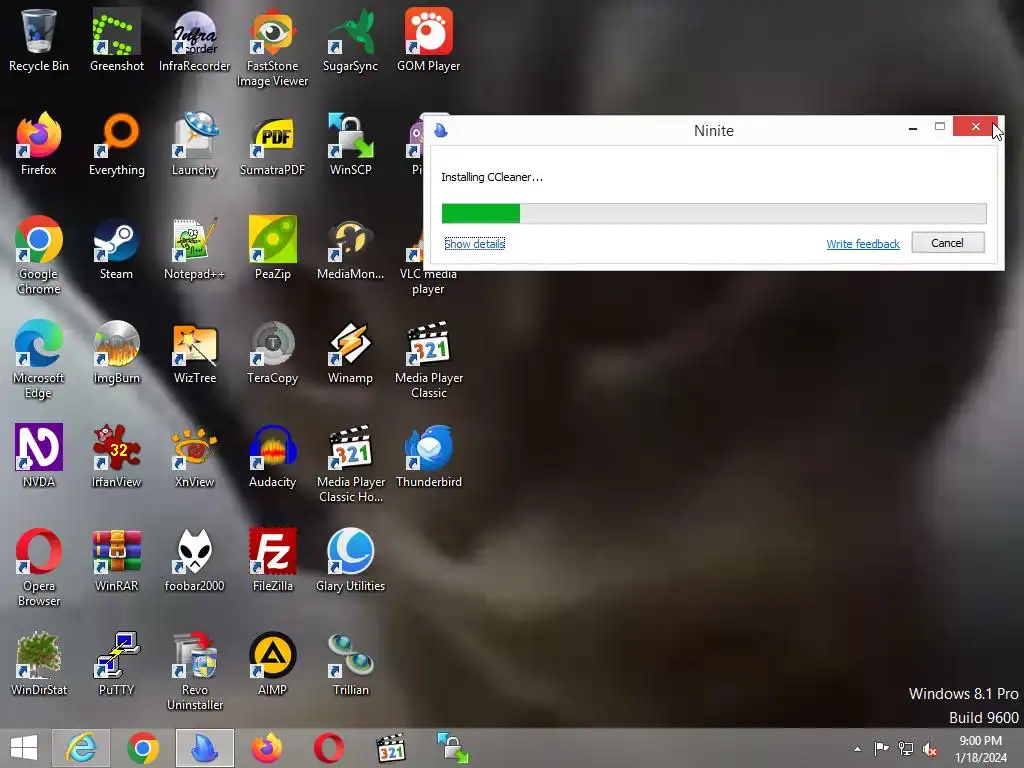This screenshot has height=768, width=1024.
Task: Select the FileZilla desktop shortcut
Action: point(272,560)
